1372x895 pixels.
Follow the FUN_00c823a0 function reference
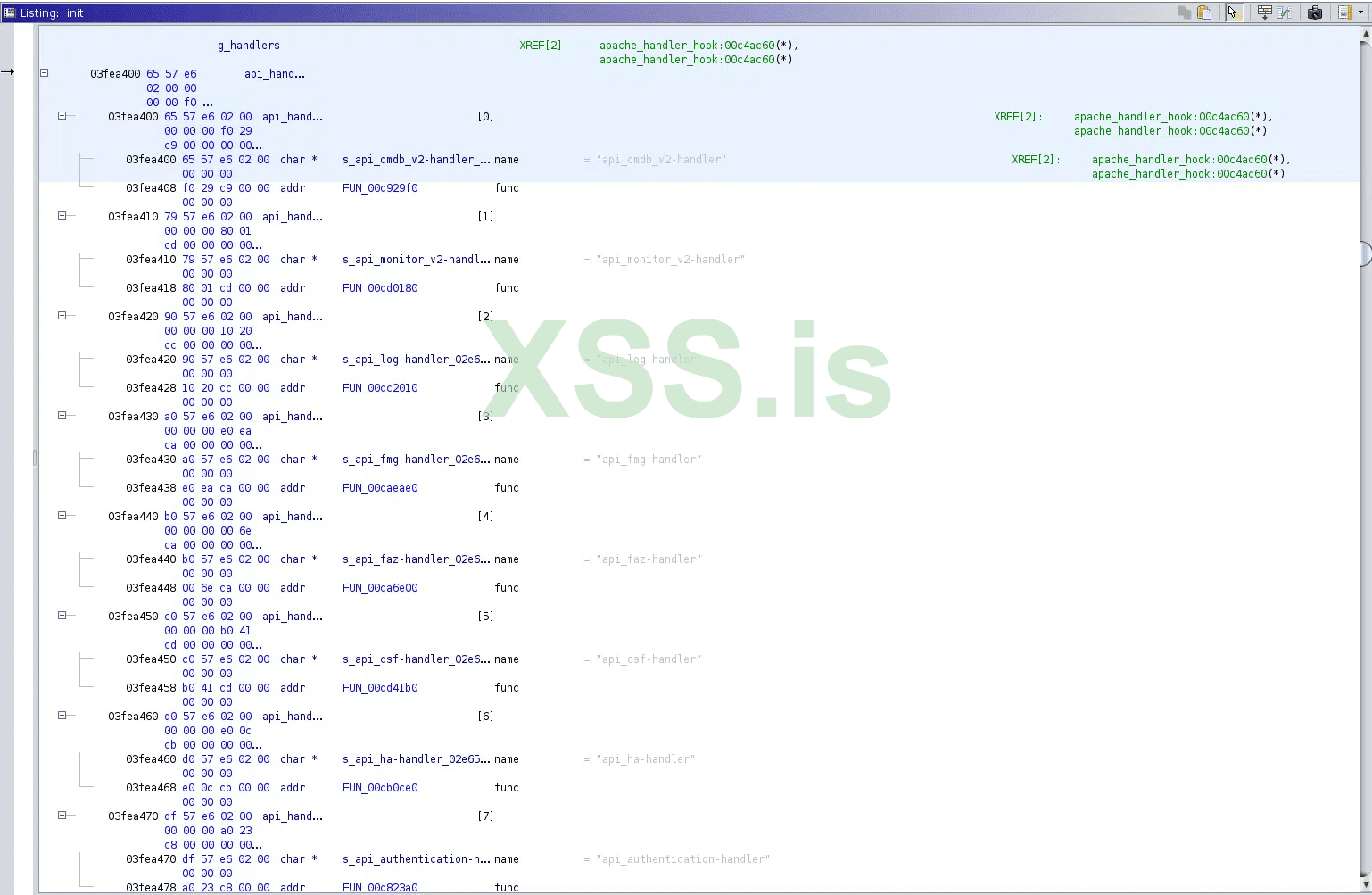coord(380,888)
